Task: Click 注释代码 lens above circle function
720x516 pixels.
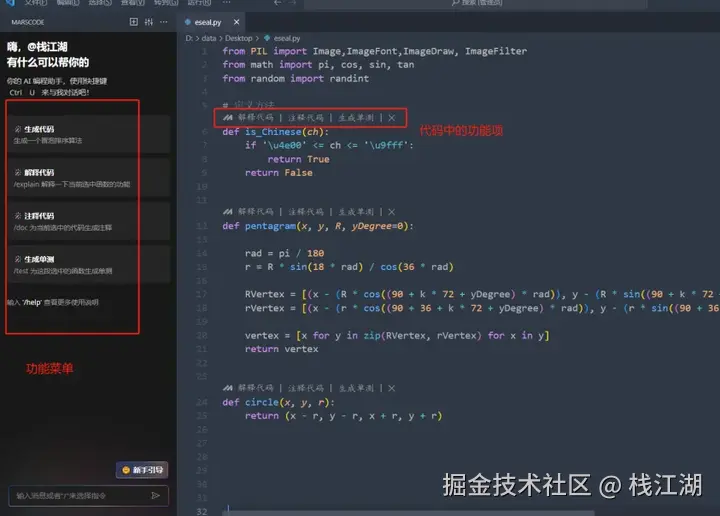Action: pos(306,388)
